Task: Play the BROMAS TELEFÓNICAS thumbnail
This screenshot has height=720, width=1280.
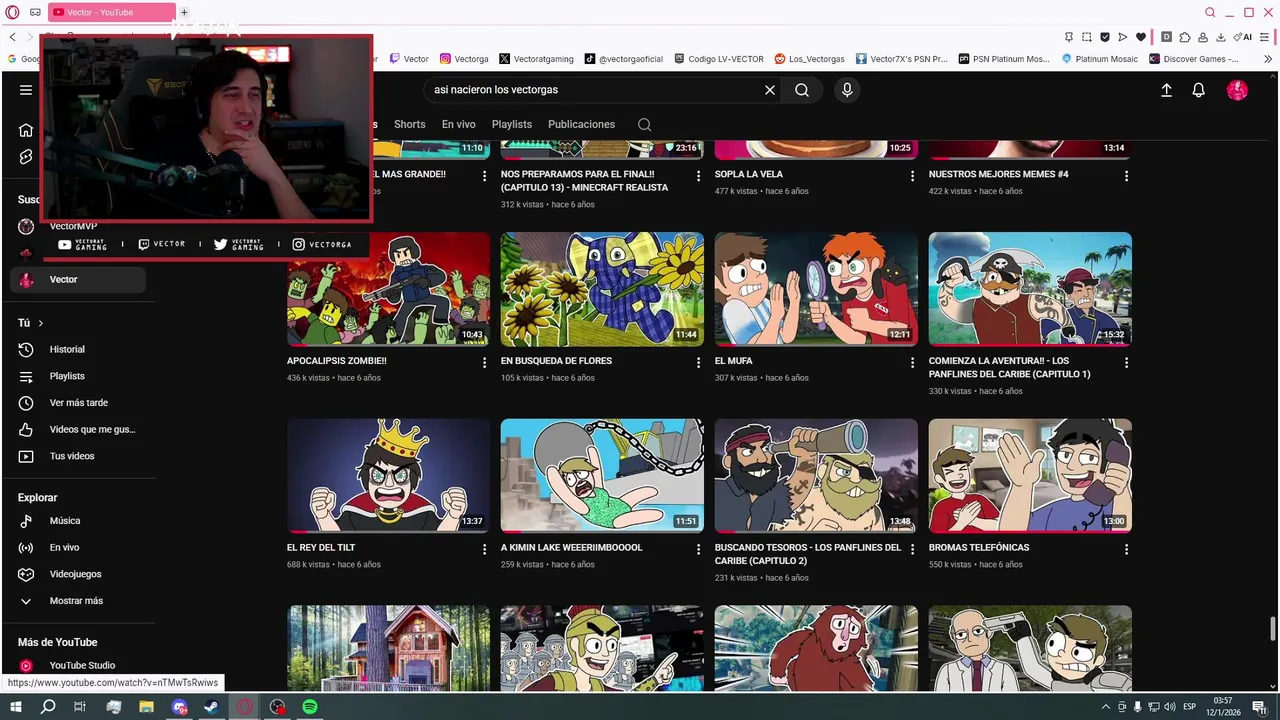Action: coord(1030,475)
